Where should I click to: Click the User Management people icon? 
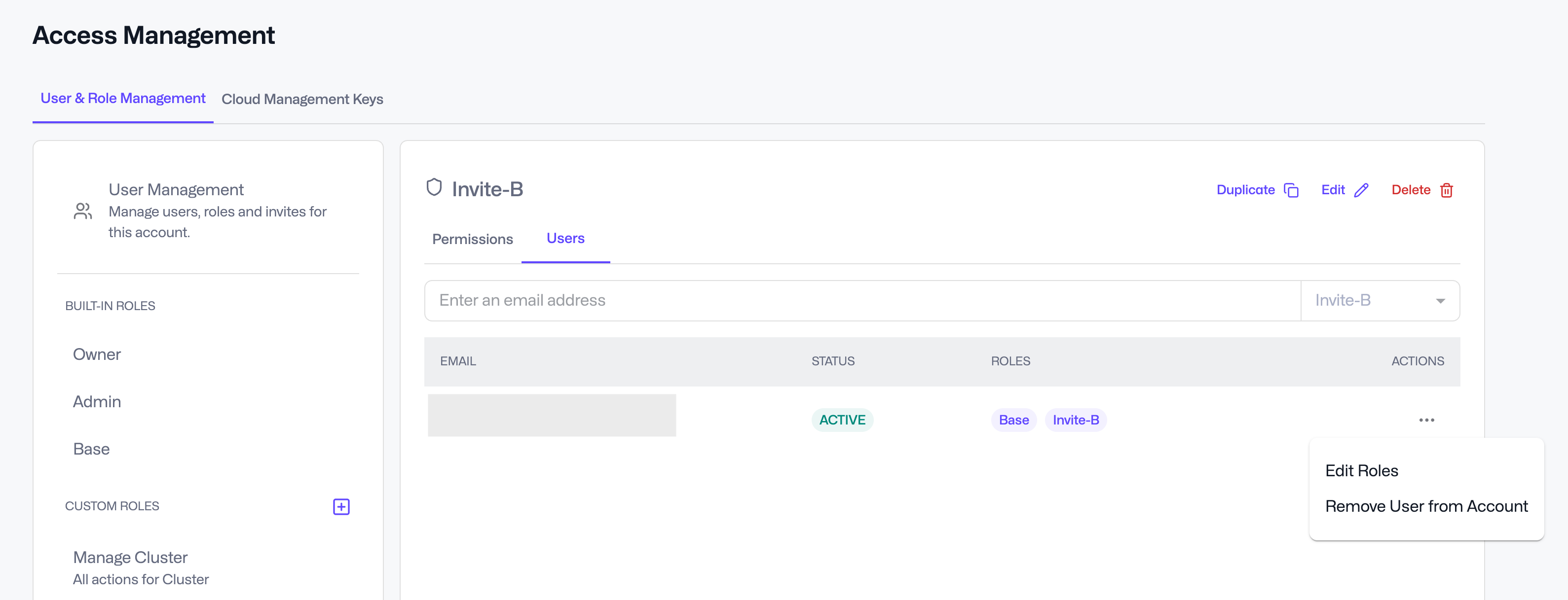83,211
